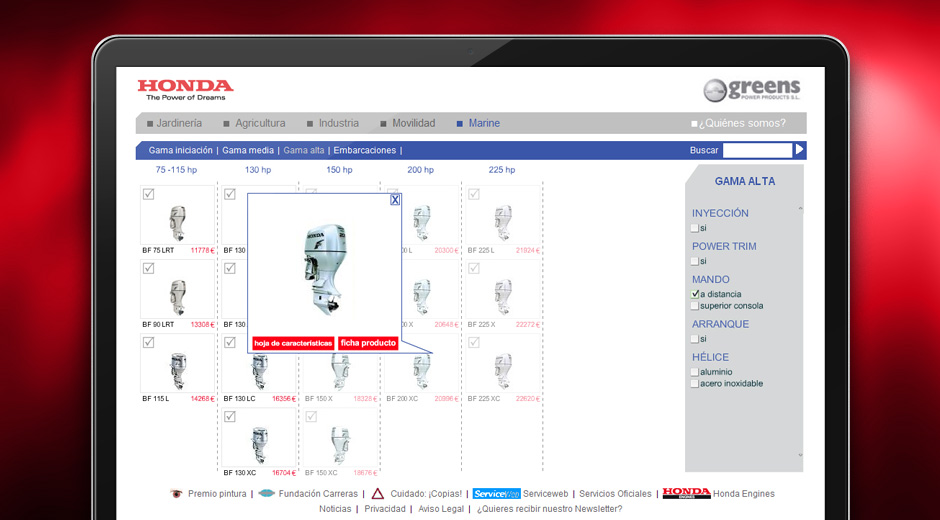Go to the Embarcaciones tab
940x520 pixels.
click(x=365, y=150)
